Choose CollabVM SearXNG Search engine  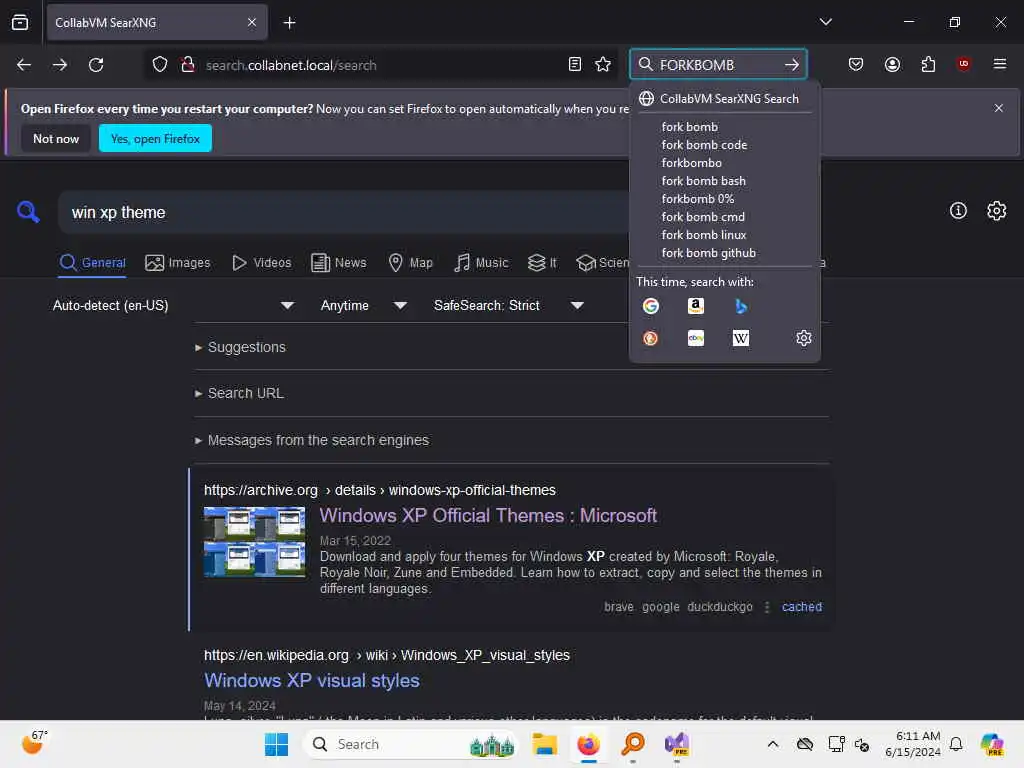click(724, 99)
